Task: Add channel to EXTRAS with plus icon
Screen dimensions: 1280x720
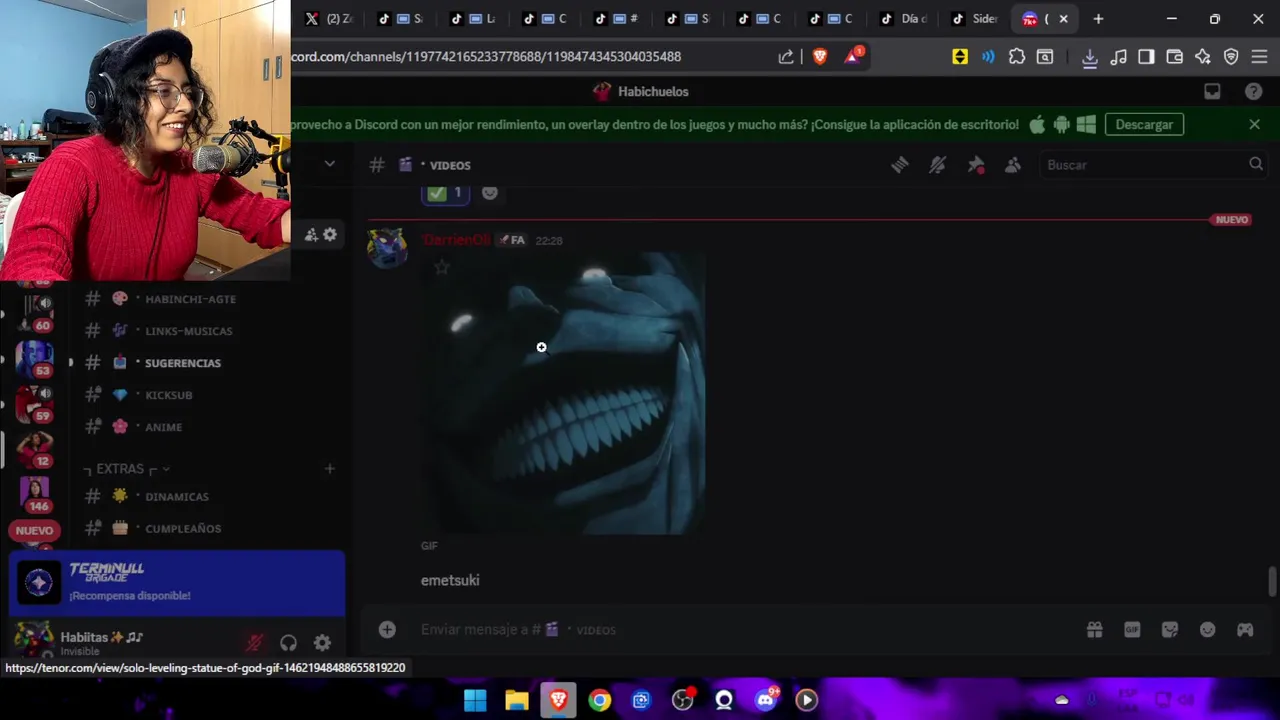Action: [329, 468]
